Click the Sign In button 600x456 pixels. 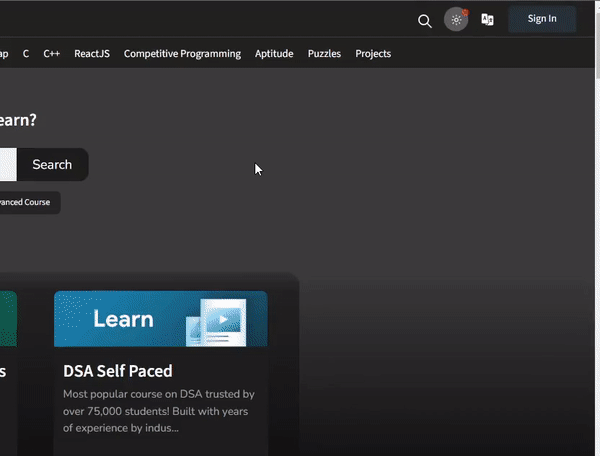[x=542, y=19]
